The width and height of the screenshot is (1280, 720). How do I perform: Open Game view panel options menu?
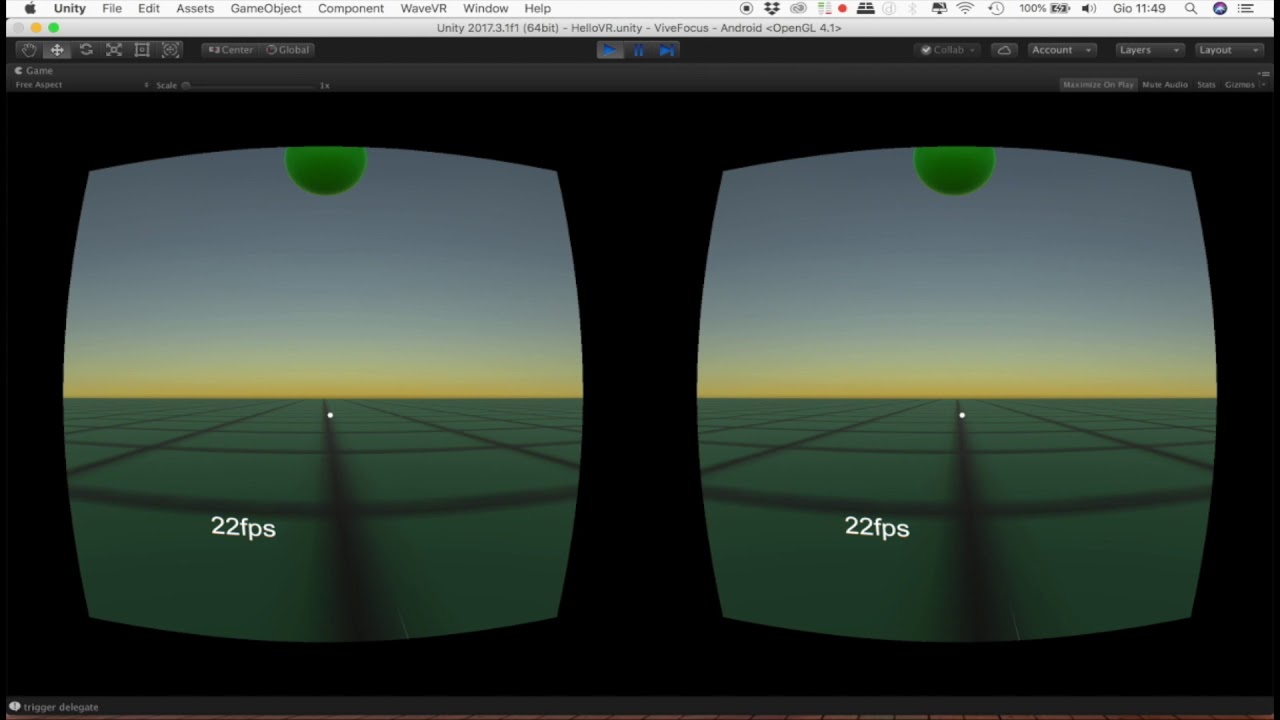point(1264,72)
